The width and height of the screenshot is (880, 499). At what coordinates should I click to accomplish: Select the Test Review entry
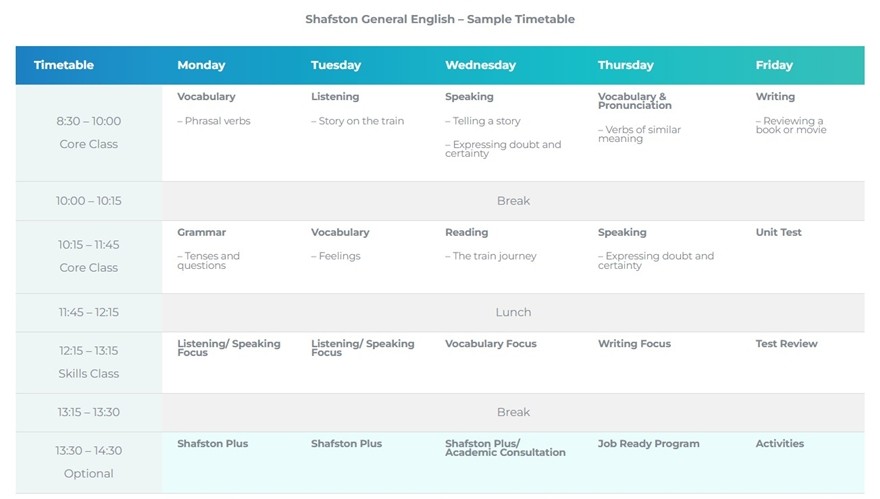(x=786, y=343)
